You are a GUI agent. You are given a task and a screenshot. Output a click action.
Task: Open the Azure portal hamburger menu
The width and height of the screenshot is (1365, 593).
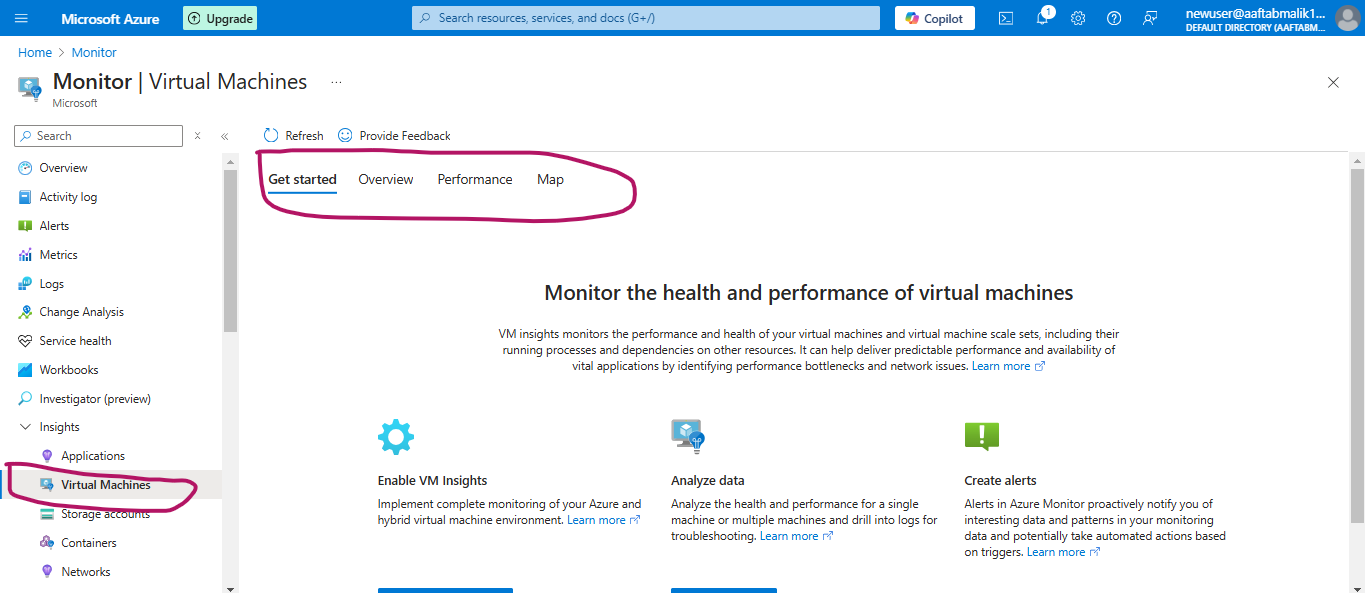(x=22, y=18)
